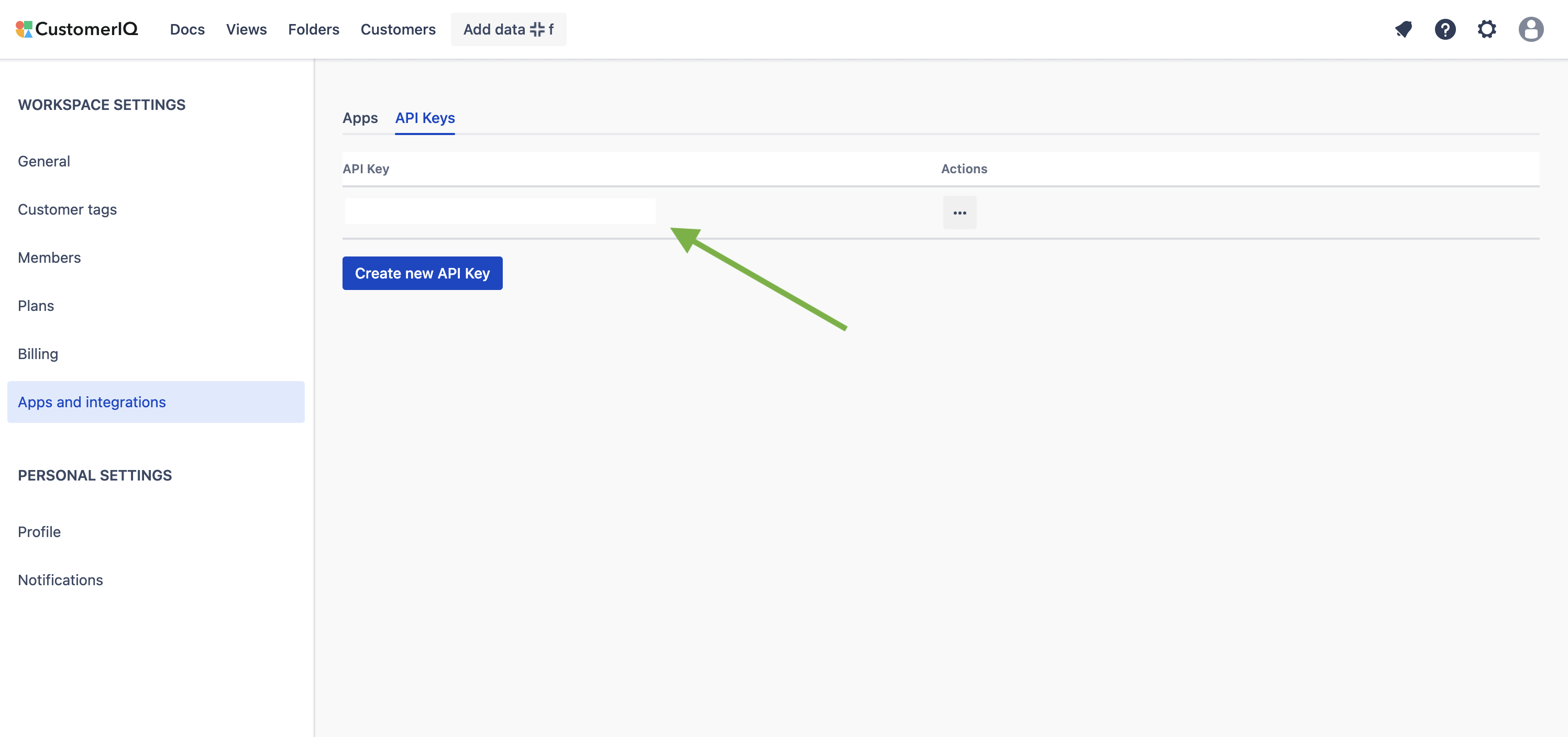Viewport: 1568px width, 737px height.
Task: Open the user profile avatar
Action: tap(1530, 29)
